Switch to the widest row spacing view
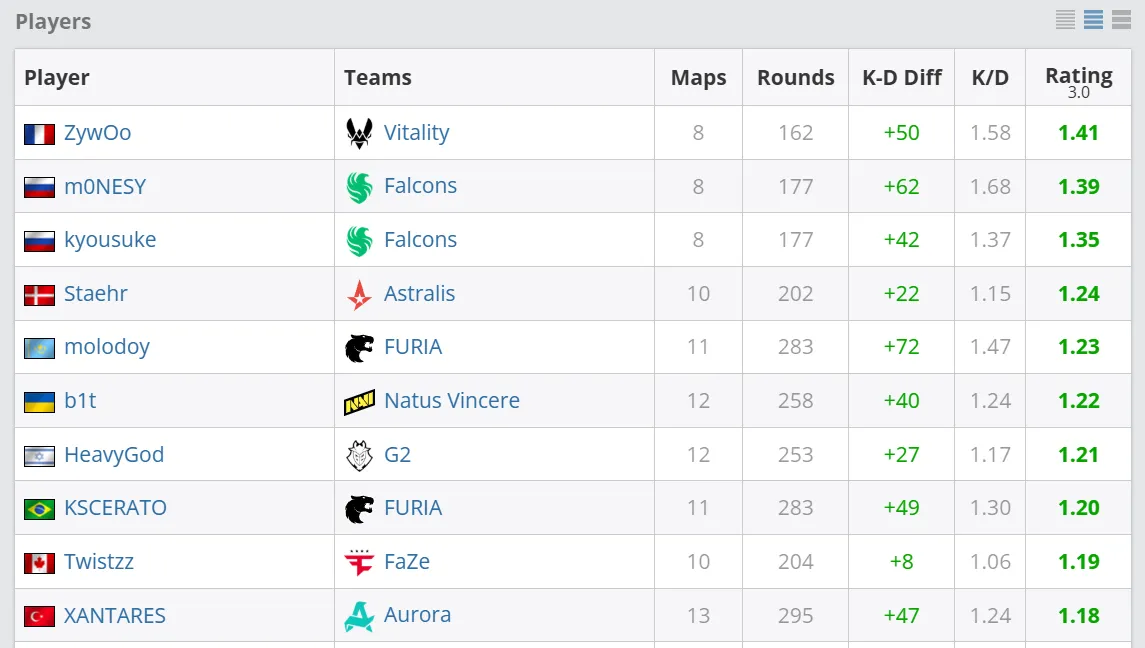 pyautogui.click(x=1121, y=19)
